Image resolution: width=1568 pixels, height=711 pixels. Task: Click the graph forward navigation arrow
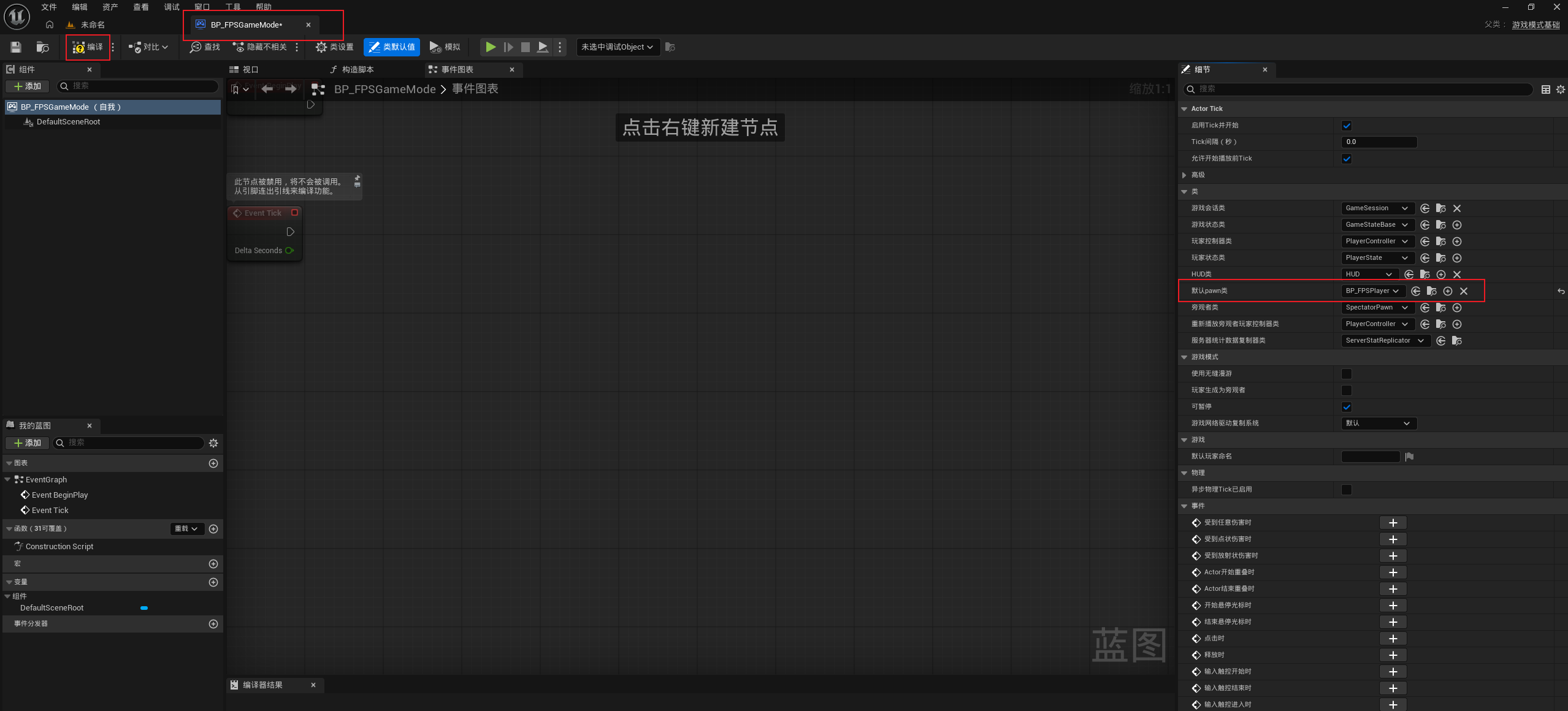(291, 89)
